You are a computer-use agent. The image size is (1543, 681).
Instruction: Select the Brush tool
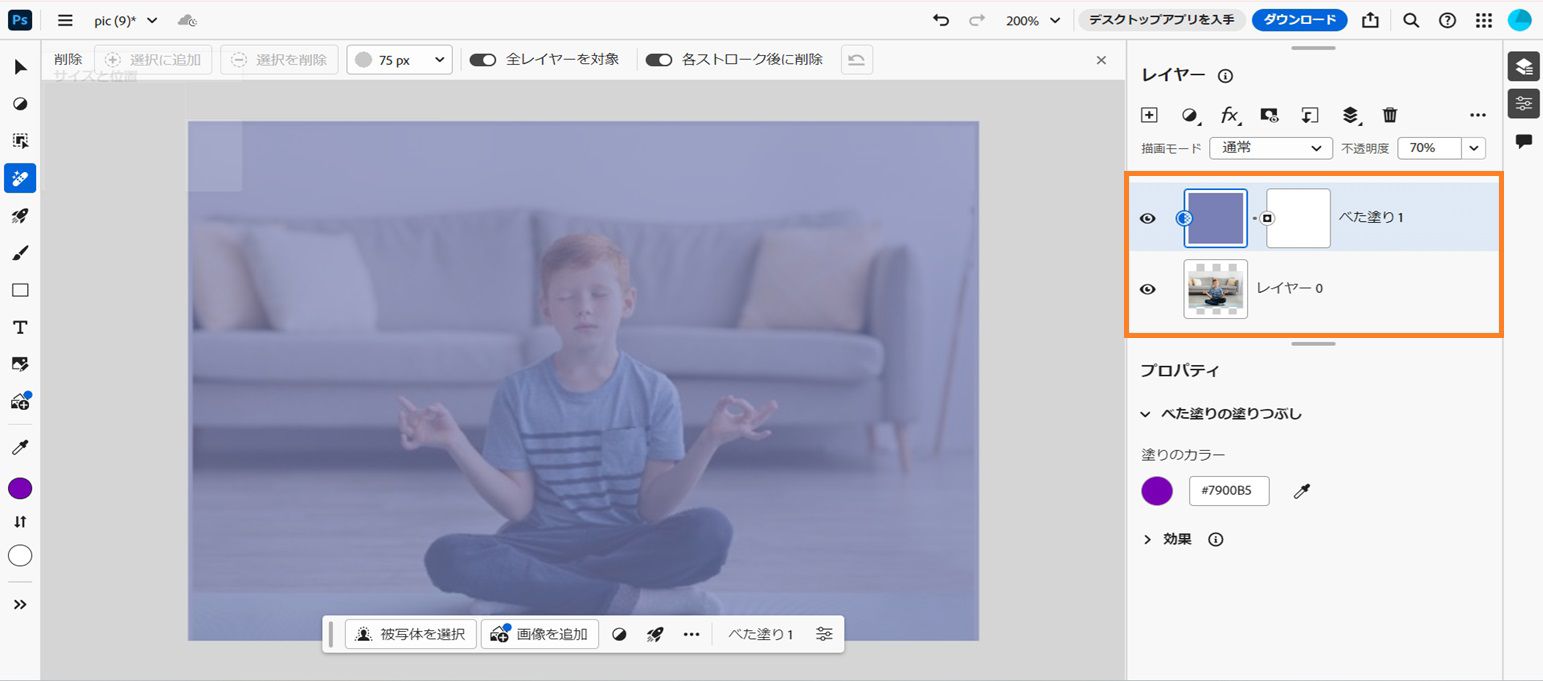pos(20,252)
